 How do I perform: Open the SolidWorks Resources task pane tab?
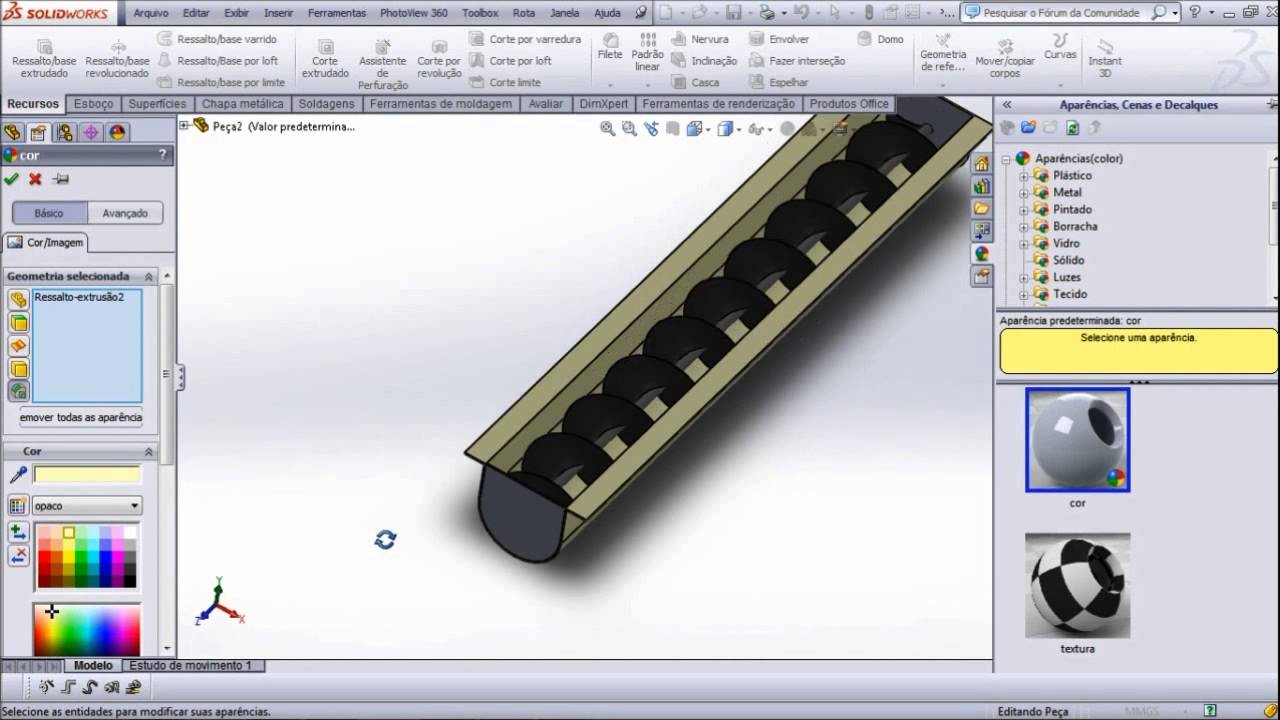tap(981, 164)
